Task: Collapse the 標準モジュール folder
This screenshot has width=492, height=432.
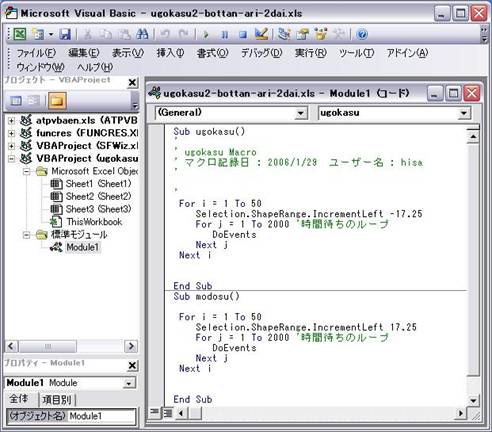Action: click(26, 235)
